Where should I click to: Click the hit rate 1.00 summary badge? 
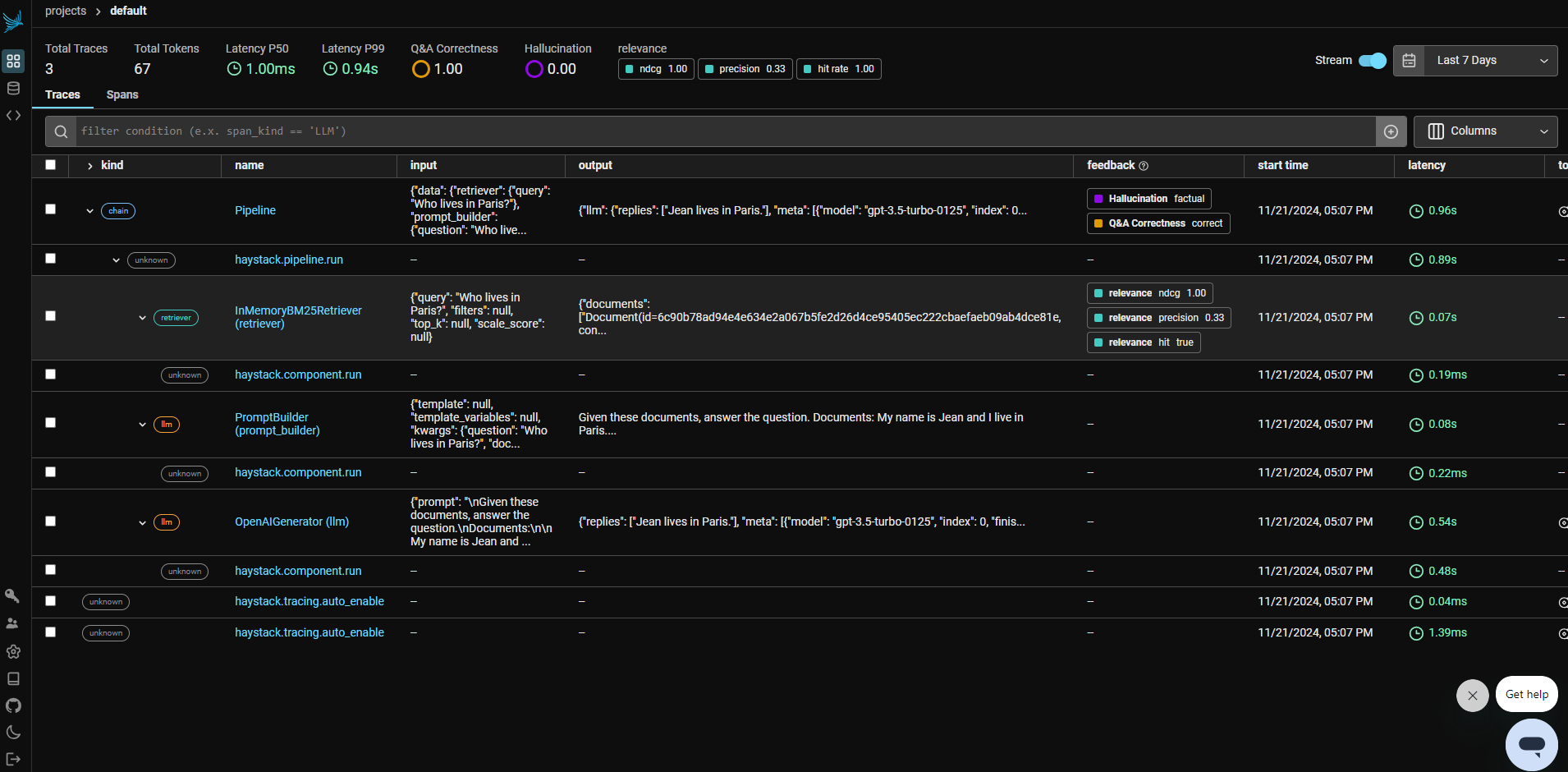(x=839, y=69)
